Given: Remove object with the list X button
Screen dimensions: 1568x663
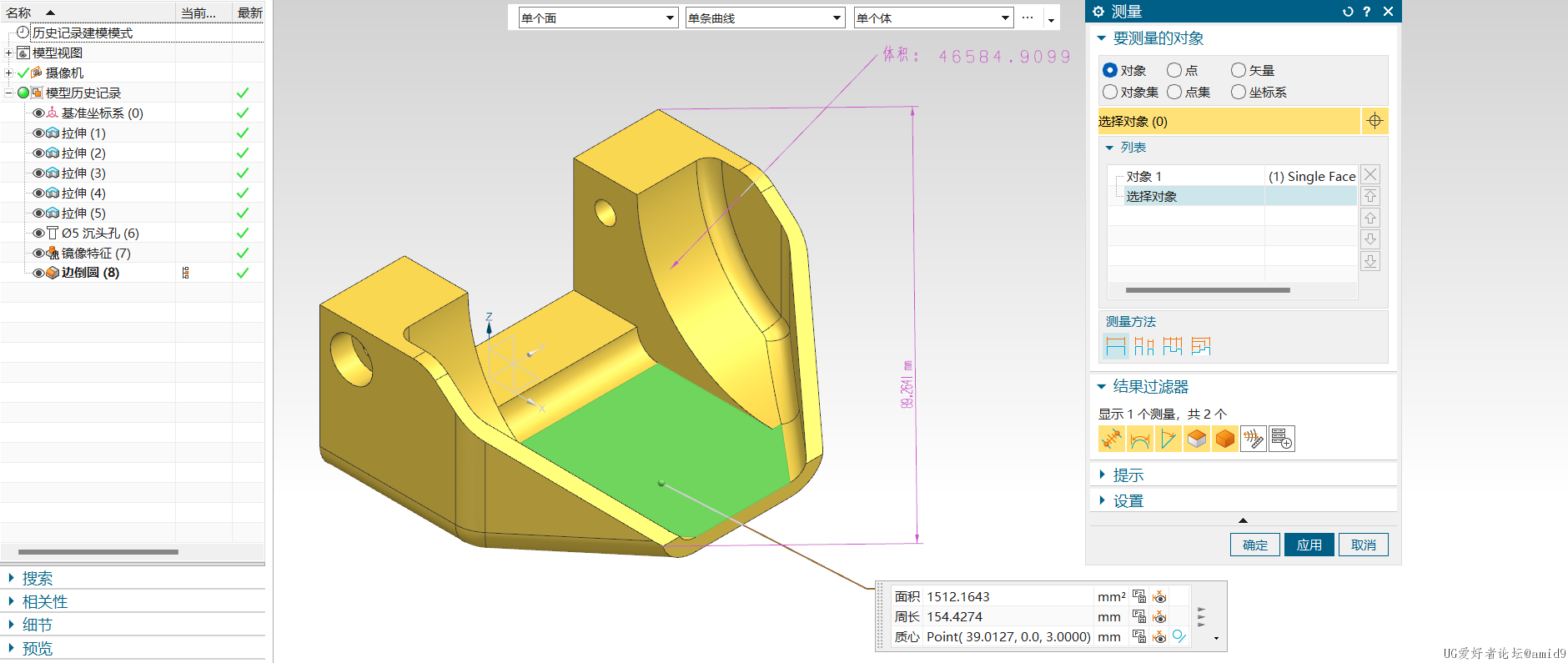Looking at the screenshot, I should click(x=1370, y=174).
